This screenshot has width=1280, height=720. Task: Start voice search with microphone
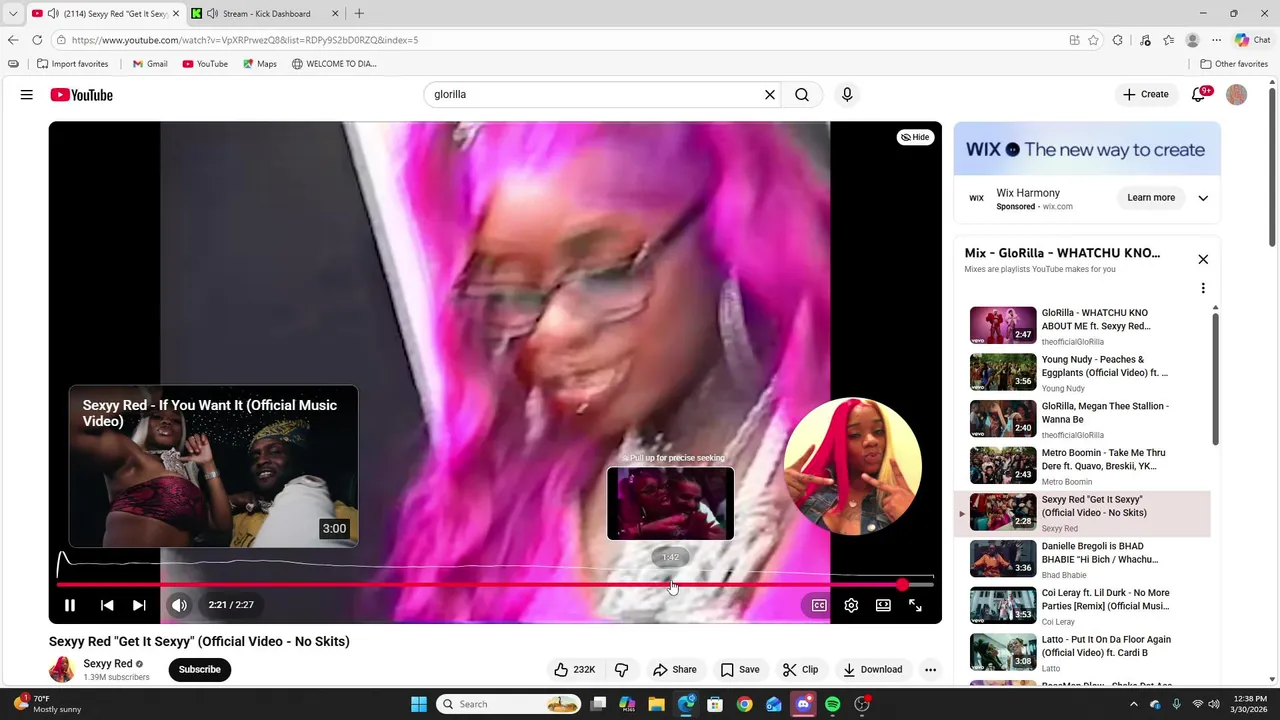[x=847, y=95]
